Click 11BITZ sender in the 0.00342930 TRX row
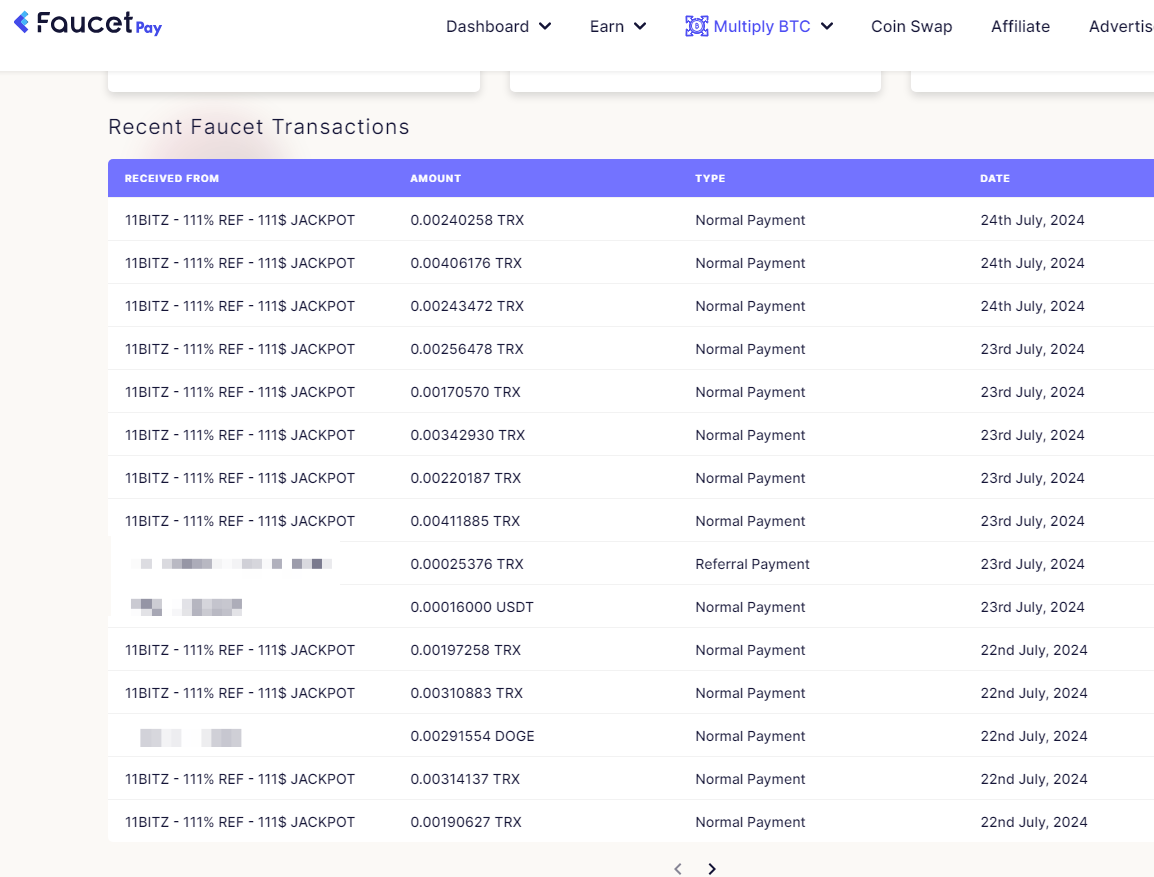The width and height of the screenshot is (1154, 877). point(239,435)
